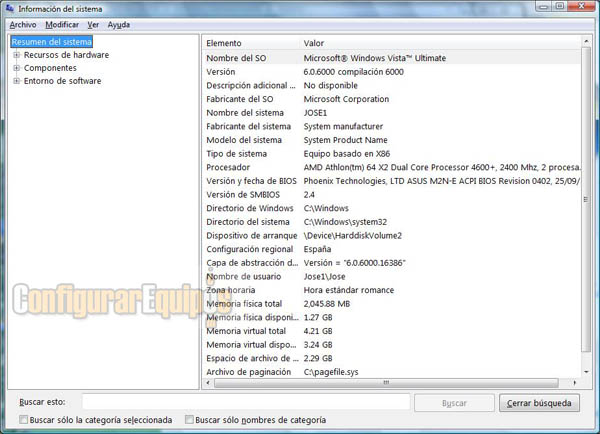Select Resumen del sistema in the tree

click(x=51, y=43)
